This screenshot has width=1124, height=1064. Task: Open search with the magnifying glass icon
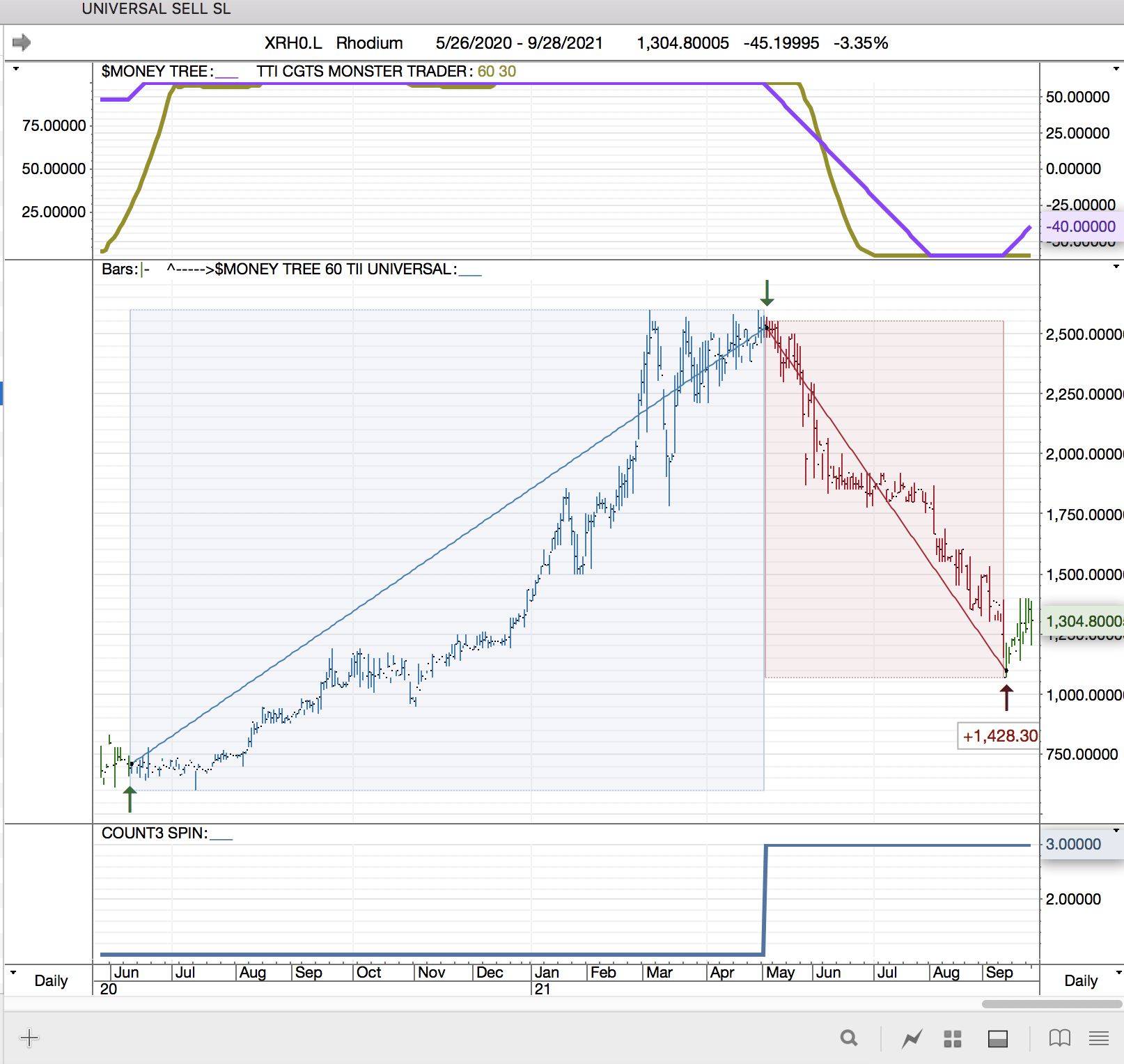[848, 1038]
